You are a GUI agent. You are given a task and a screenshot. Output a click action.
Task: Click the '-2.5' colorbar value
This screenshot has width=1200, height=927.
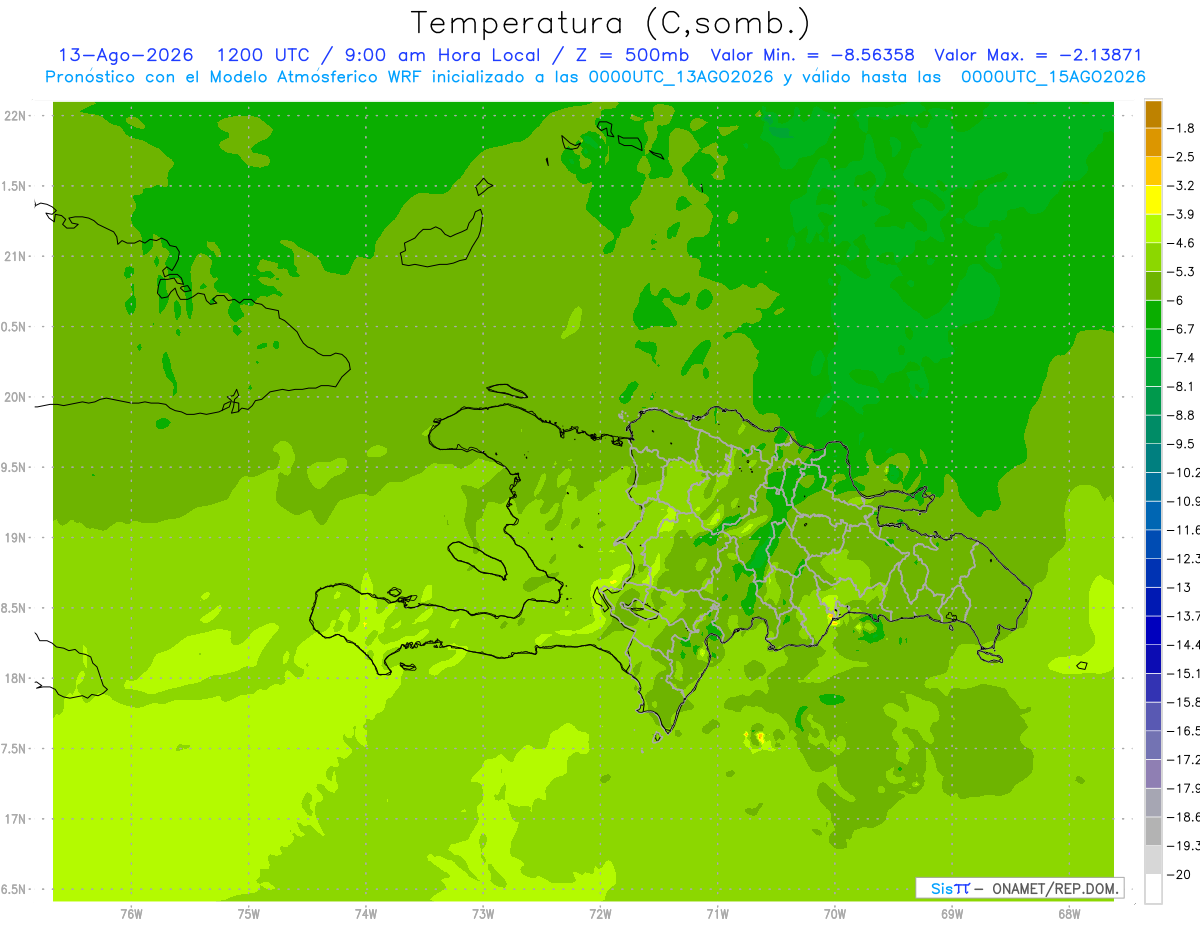[x=1182, y=157]
